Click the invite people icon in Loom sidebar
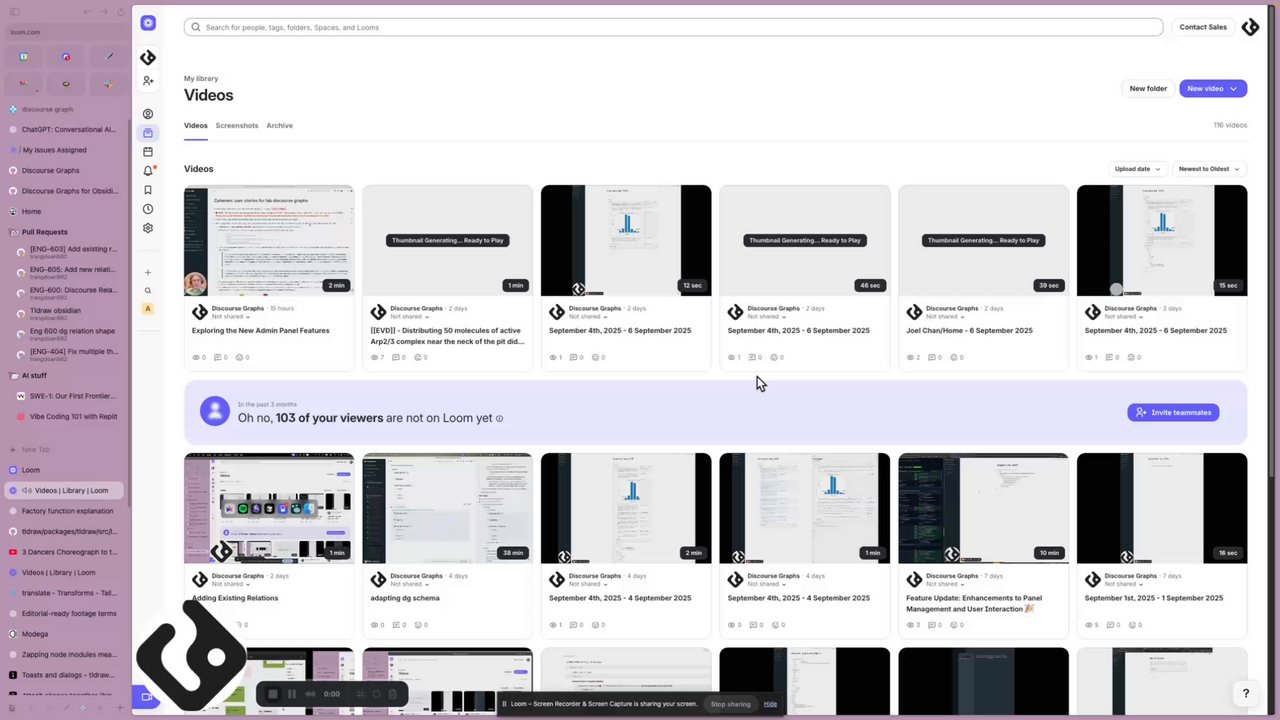This screenshot has height=720, width=1280. pyautogui.click(x=148, y=81)
